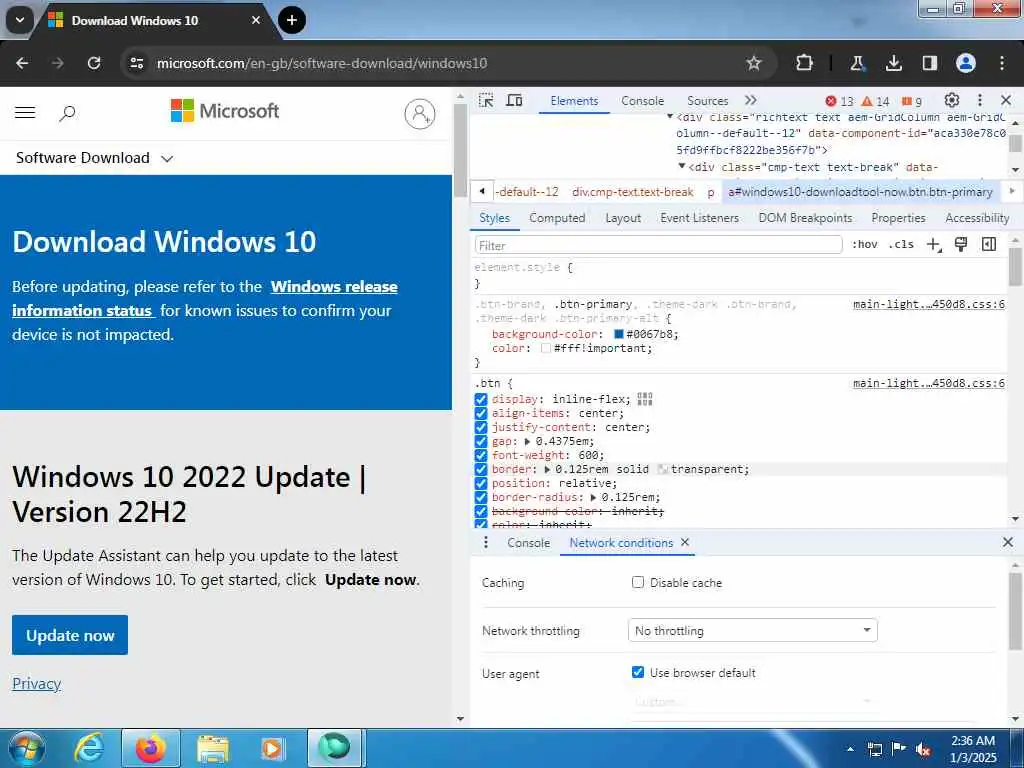Go back to the previous page
Screen dimensions: 1024x768
point(22,63)
